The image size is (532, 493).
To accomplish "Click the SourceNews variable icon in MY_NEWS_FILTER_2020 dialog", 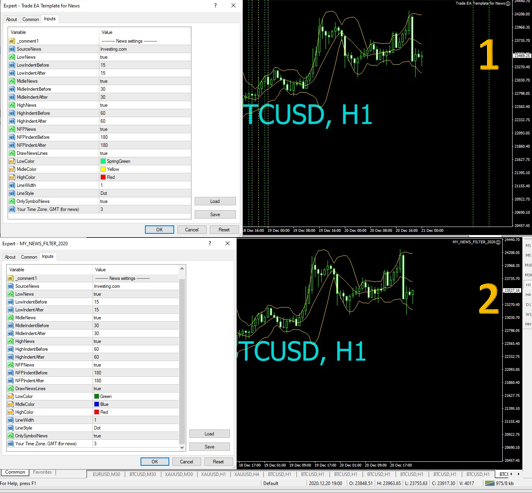I will [11, 286].
